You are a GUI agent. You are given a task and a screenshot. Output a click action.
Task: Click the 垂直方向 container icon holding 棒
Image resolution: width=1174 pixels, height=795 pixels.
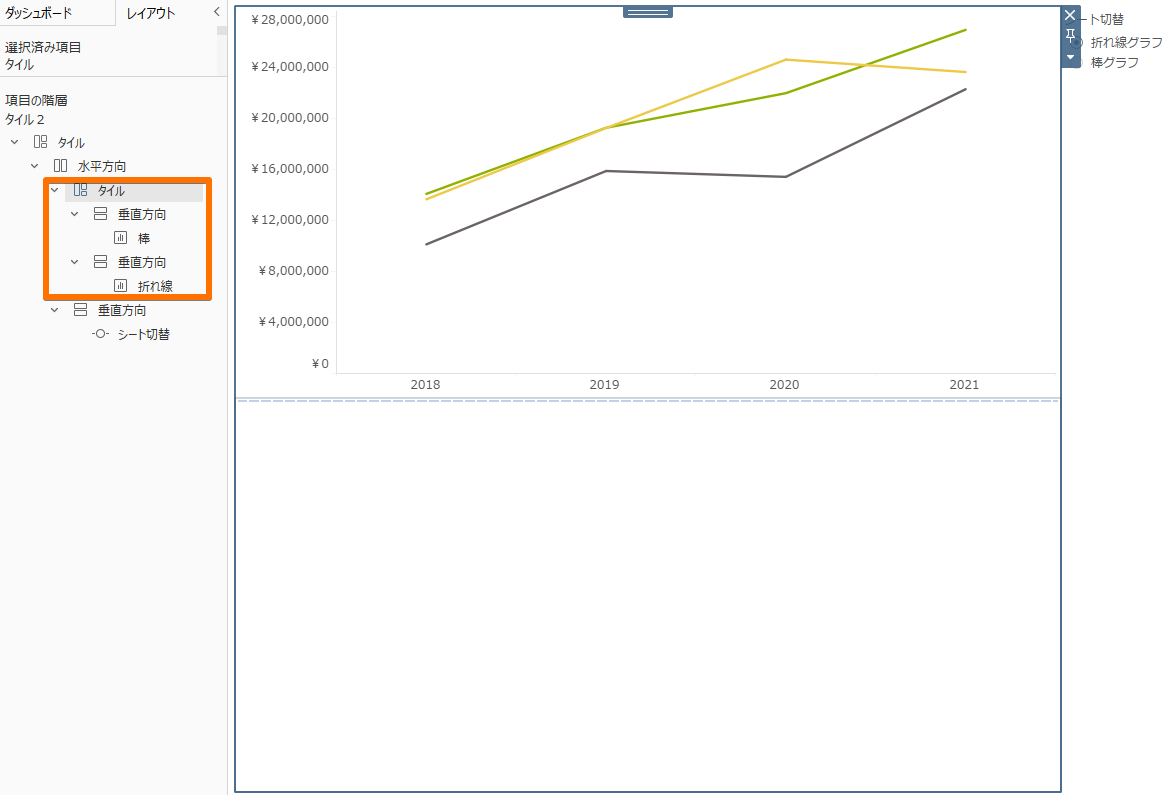tap(100, 214)
